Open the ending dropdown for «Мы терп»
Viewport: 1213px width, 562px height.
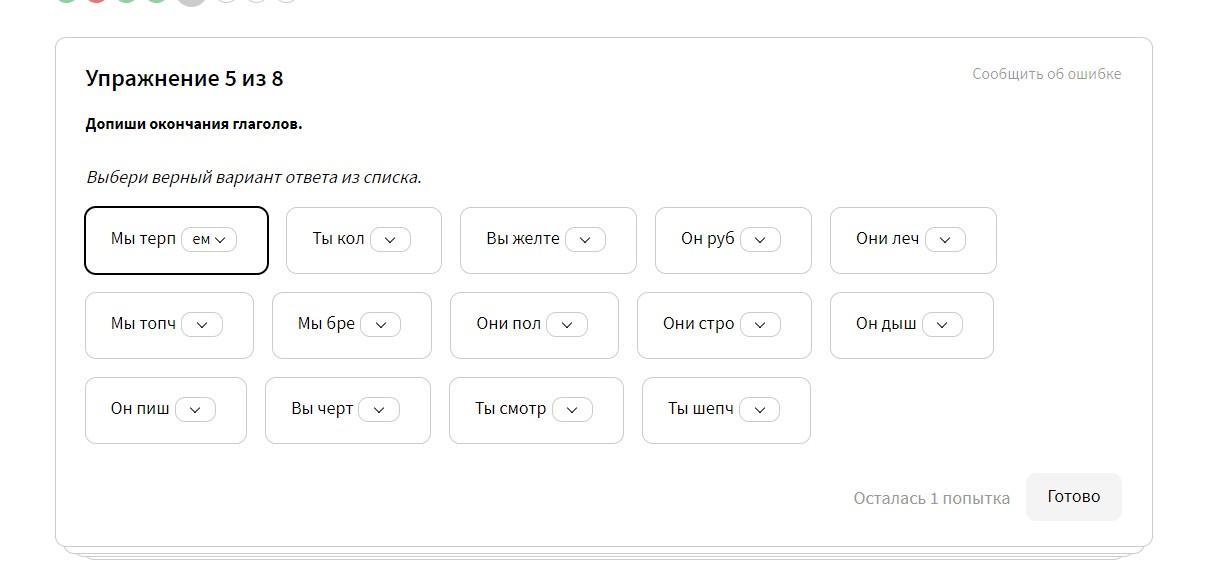(209, 240)
